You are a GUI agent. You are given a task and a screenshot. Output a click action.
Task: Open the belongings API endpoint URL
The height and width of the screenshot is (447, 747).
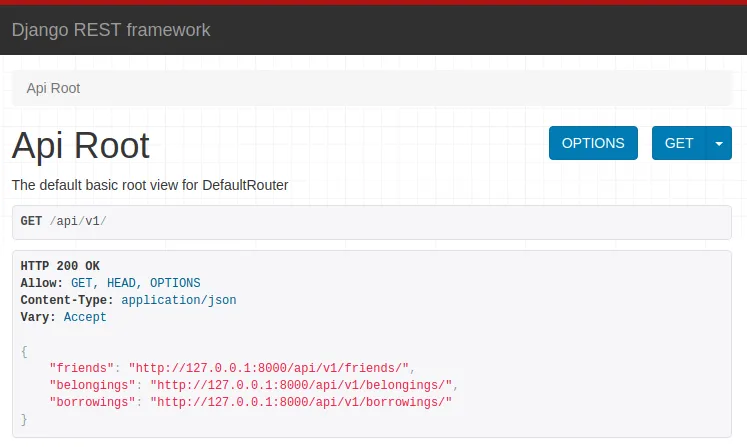click(301, 385)
